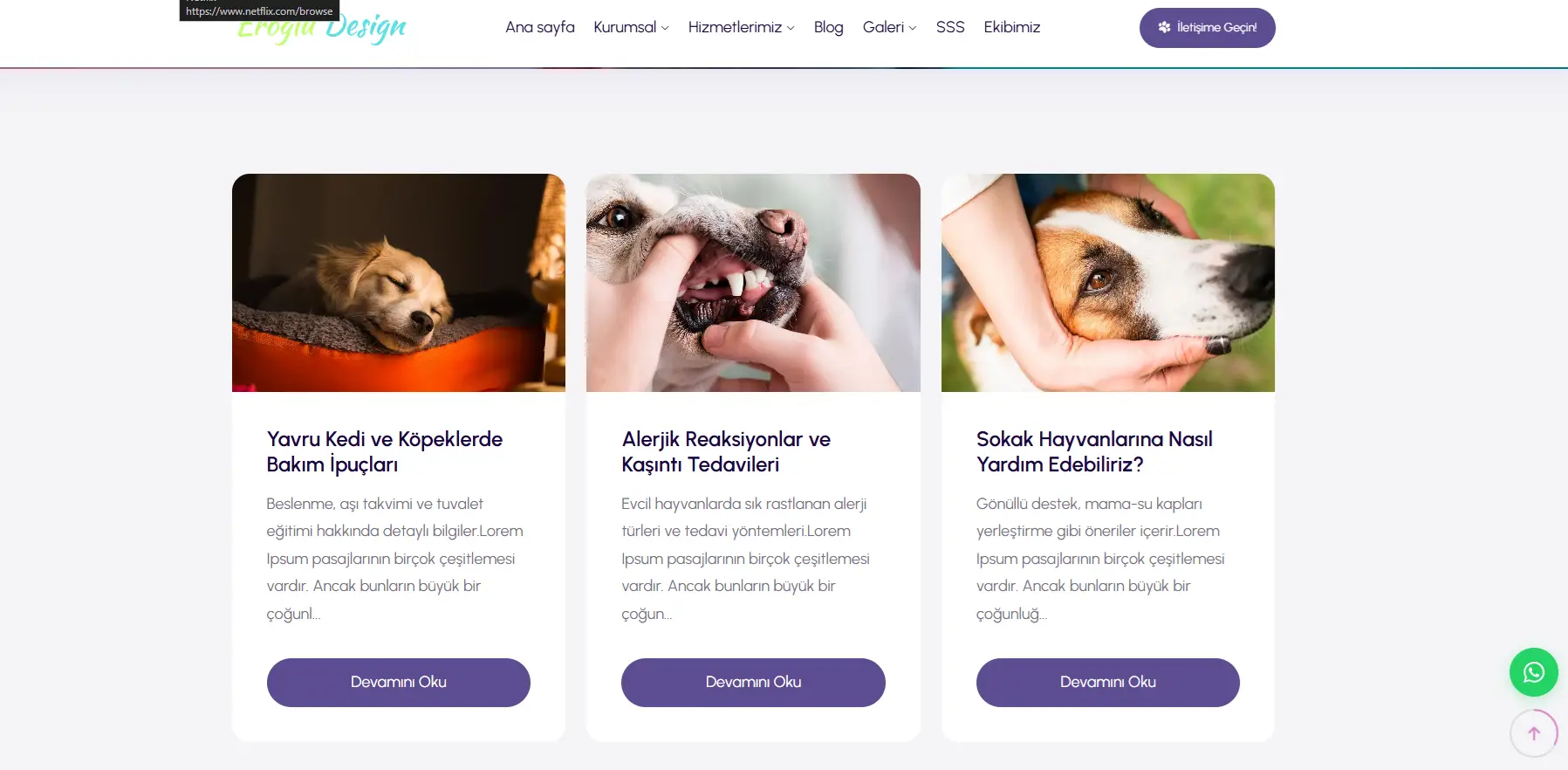Open title Sokak Hayvanlarına Nasıl Yardım Edebiliriz?
The image size is (1568, 770).
click(1094, 451)
